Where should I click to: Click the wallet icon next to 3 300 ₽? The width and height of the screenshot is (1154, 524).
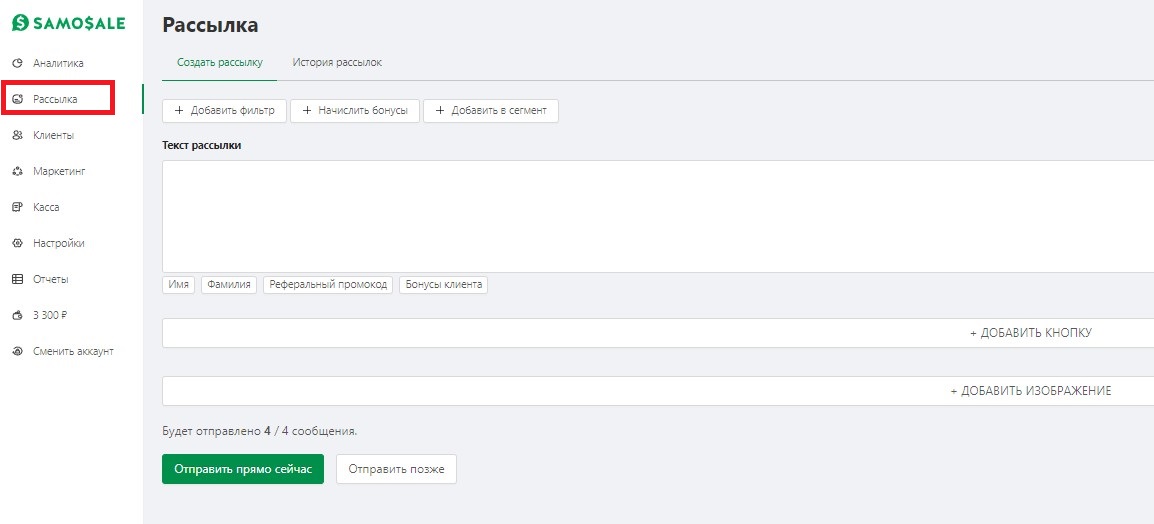pos(18,316)
